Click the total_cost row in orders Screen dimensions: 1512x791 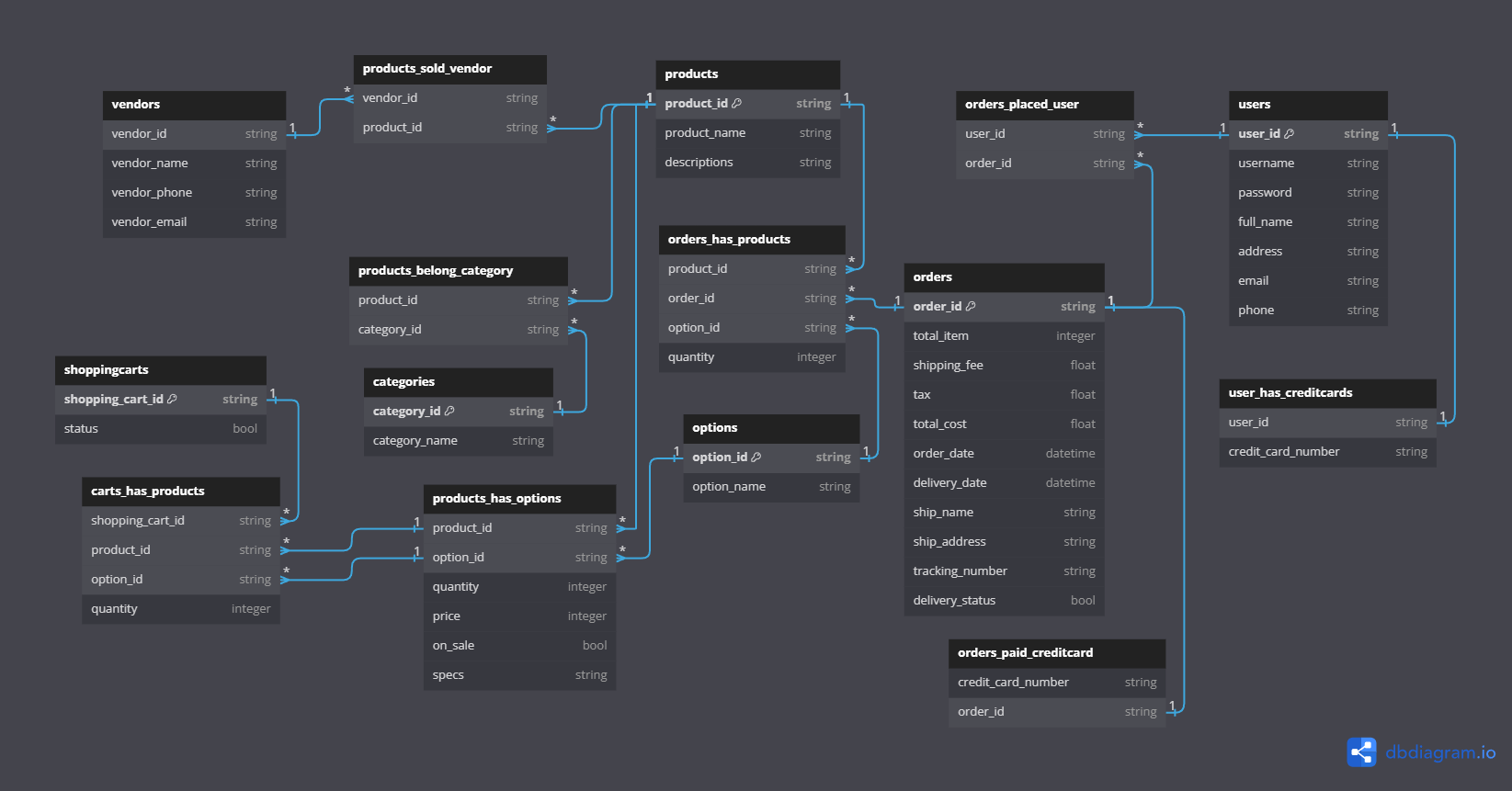pyautogui.click(x=1005, y=424)
